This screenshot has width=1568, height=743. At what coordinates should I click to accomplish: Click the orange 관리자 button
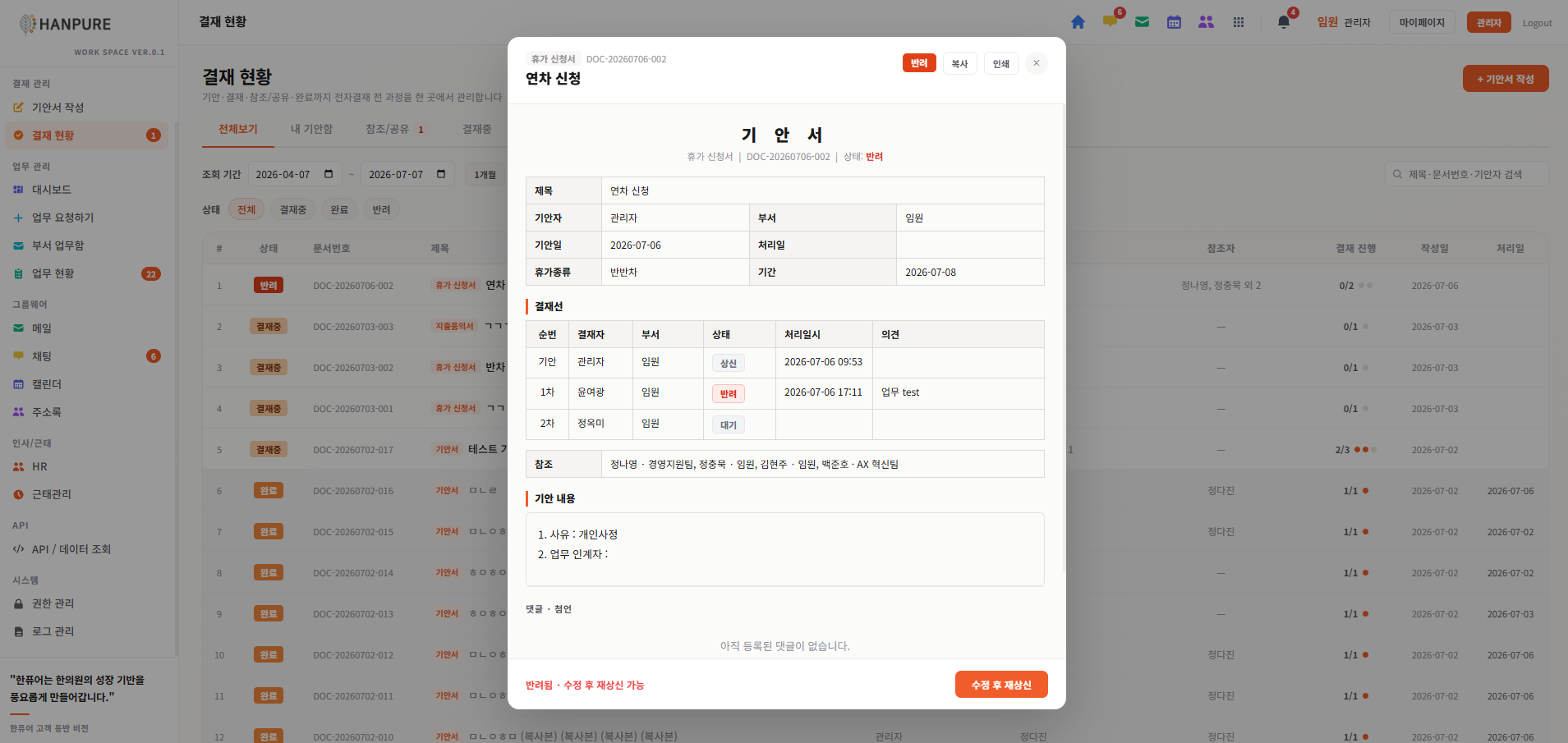tap(1488, 22)
